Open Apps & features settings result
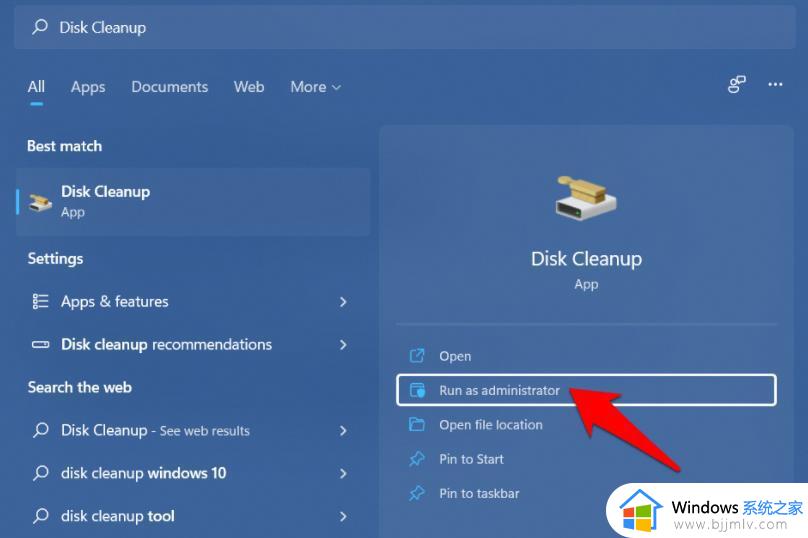 [x=193, y=301]
